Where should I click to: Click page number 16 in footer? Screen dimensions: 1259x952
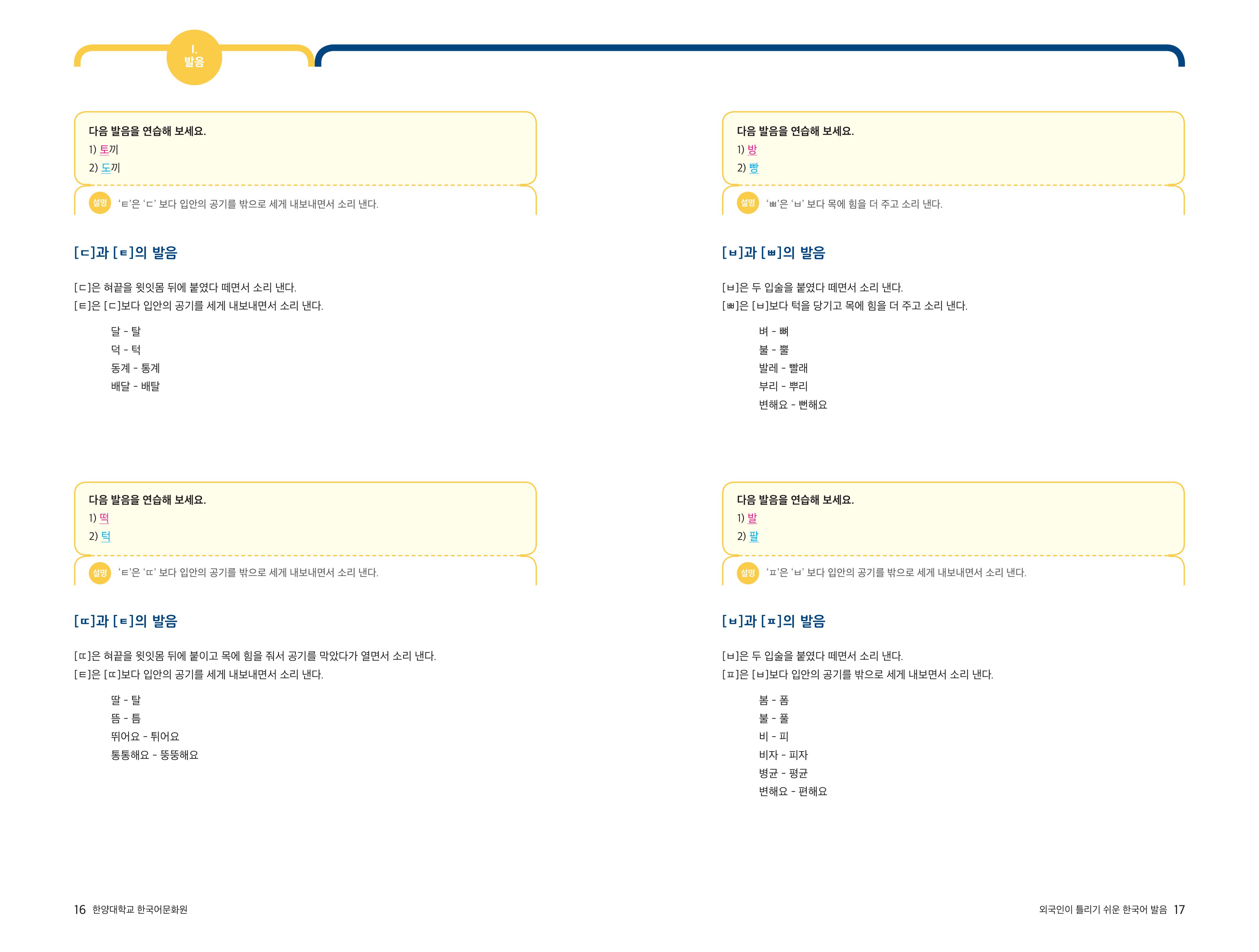80,909
